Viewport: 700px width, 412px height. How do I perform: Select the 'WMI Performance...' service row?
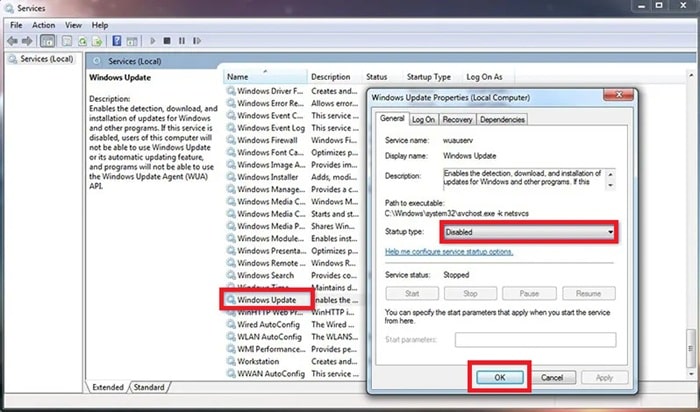coord(292,349)
